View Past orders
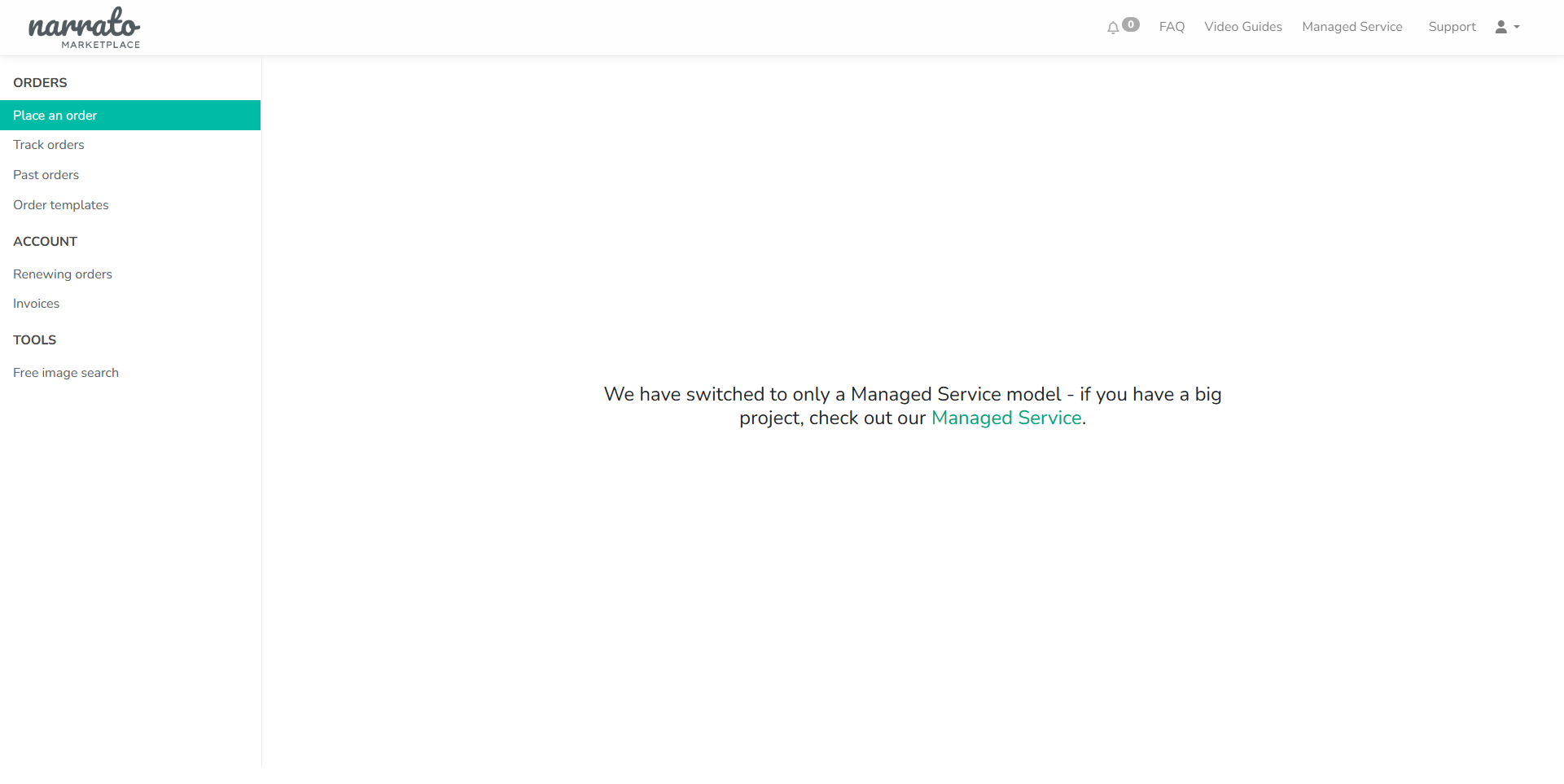 46,175
